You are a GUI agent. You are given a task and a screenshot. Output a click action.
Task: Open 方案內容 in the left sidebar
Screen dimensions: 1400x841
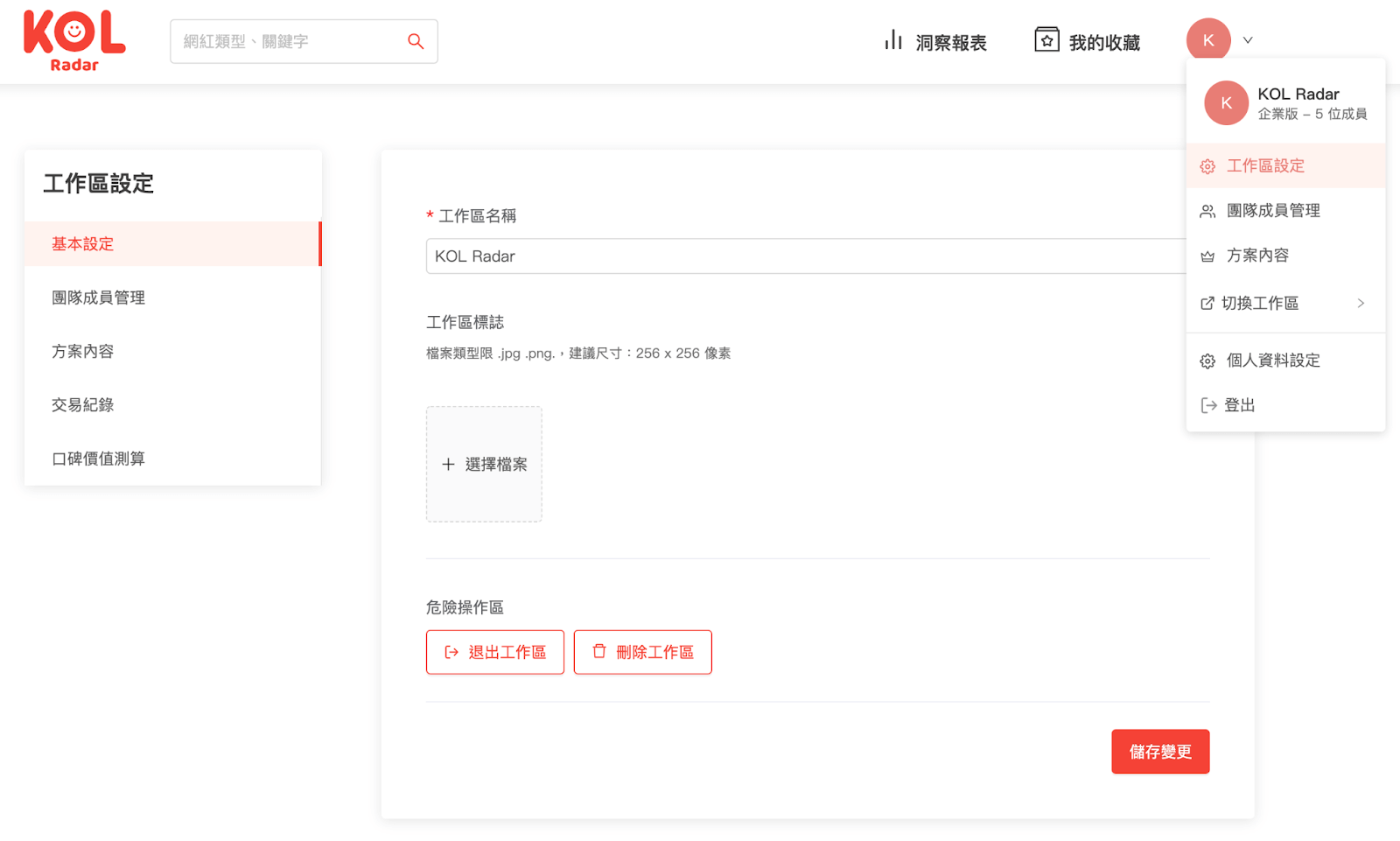tap(172, 351)
